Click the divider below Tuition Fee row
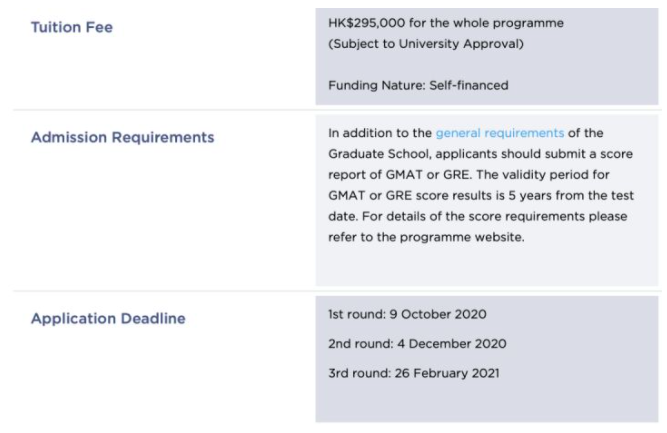 click(x=337, y=110)
